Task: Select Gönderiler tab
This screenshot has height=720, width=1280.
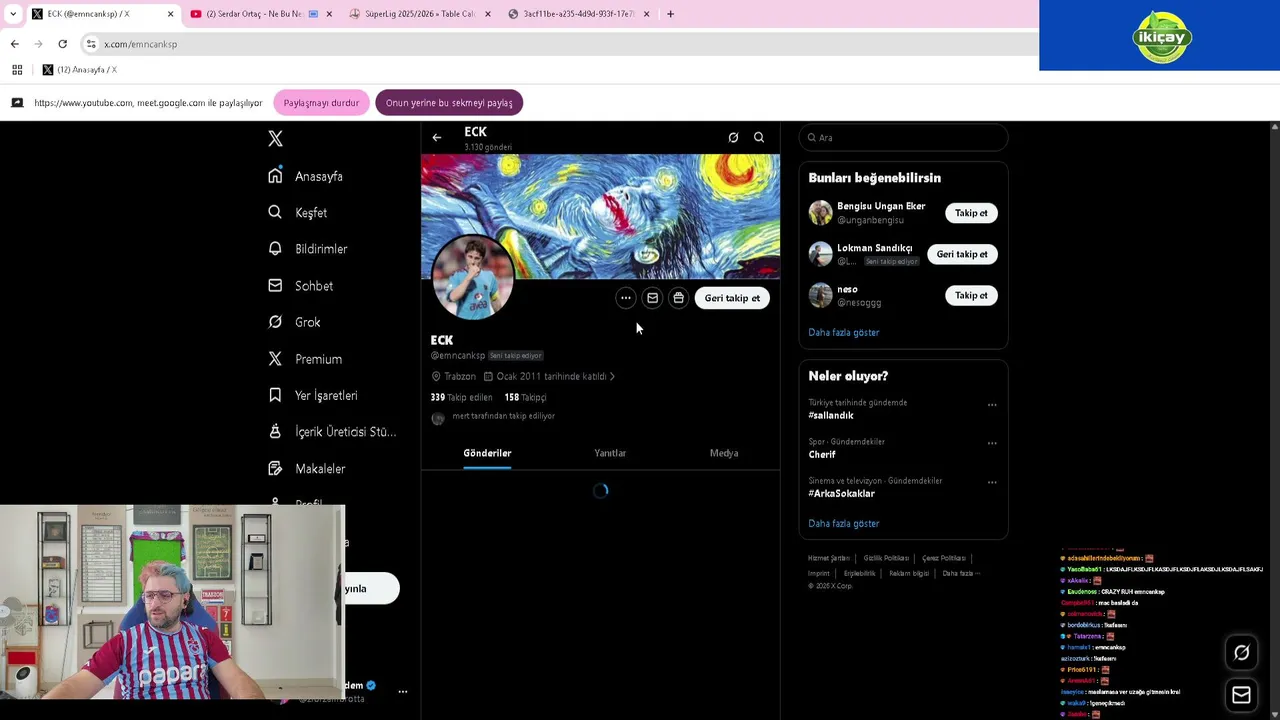Action: click(487, 453)
